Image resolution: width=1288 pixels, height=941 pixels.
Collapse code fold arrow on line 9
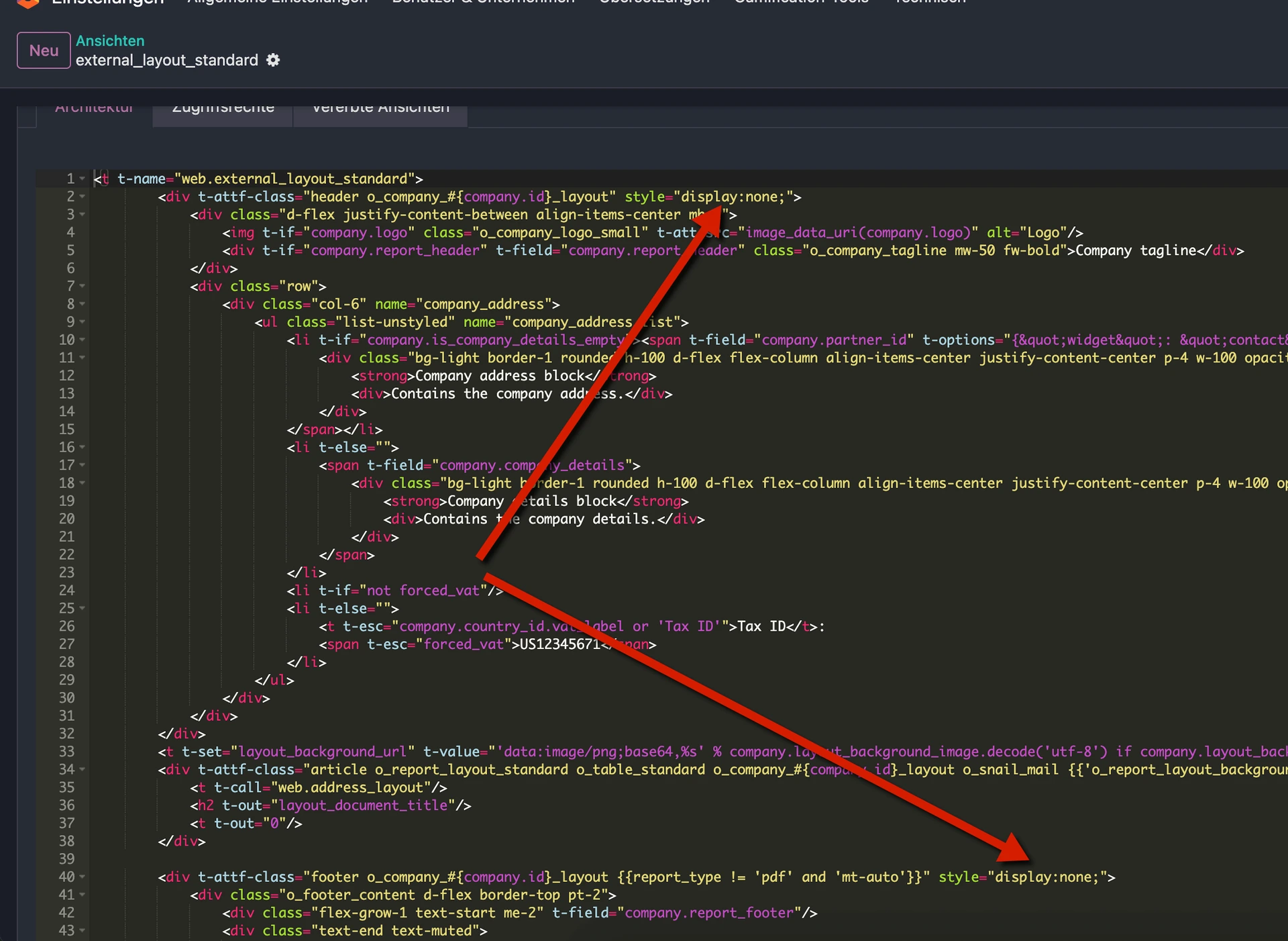tap(82, 321)
